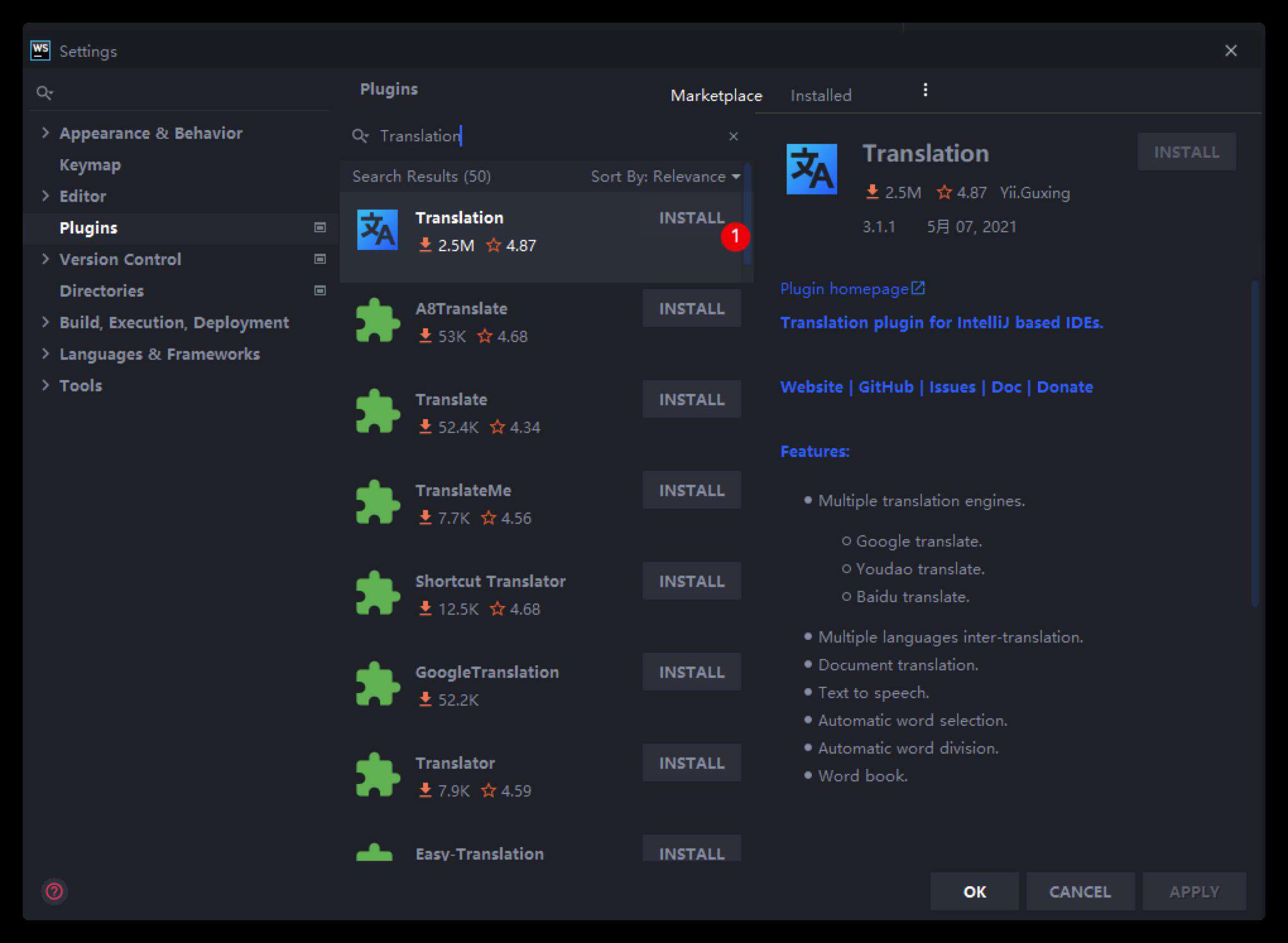The image size is (1288, 943).
Task: Clear the Translation search field
Action: click(733, 136)
